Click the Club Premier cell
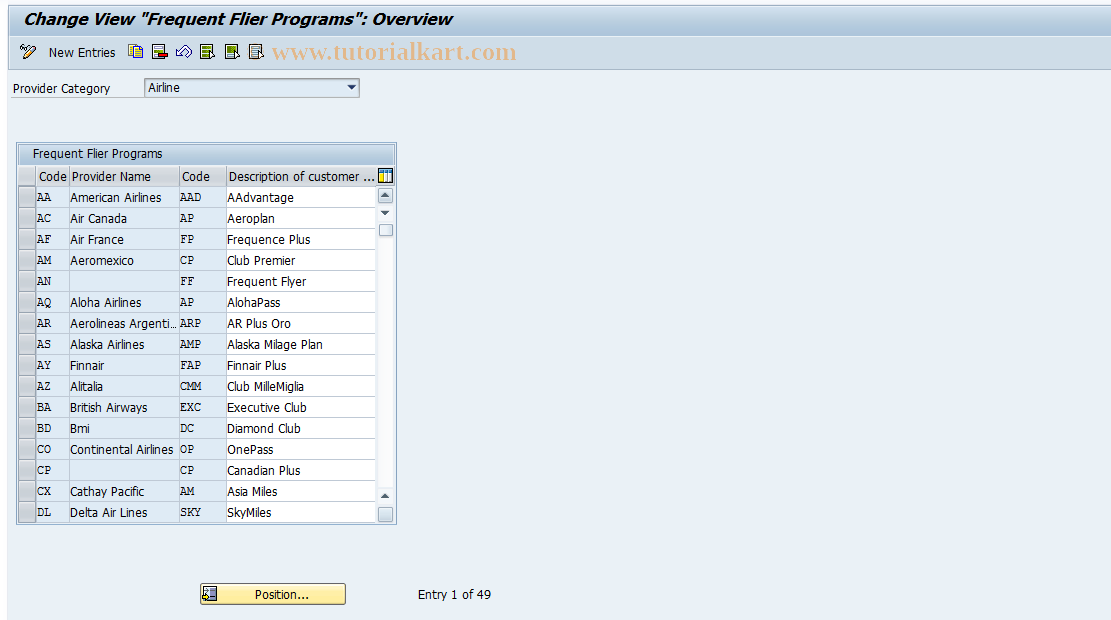 point(300,260)
